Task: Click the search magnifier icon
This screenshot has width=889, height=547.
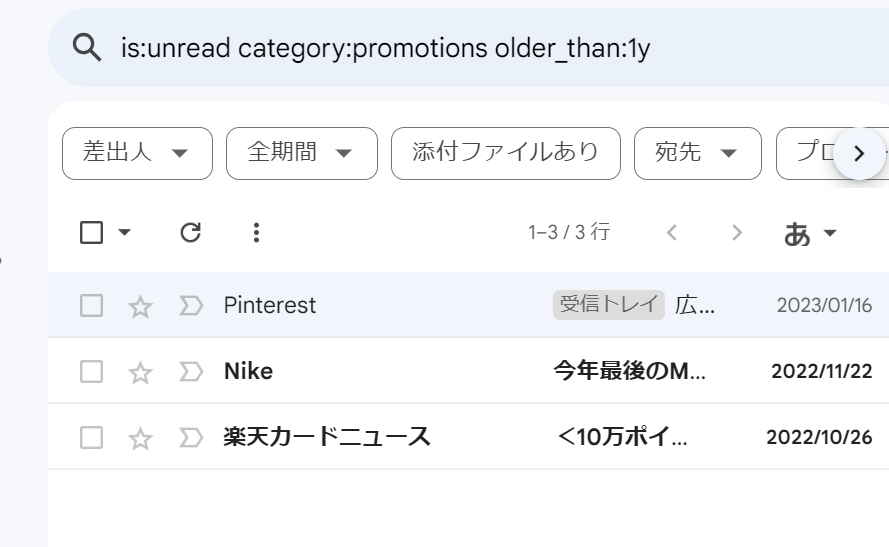Action: (88, 47)
